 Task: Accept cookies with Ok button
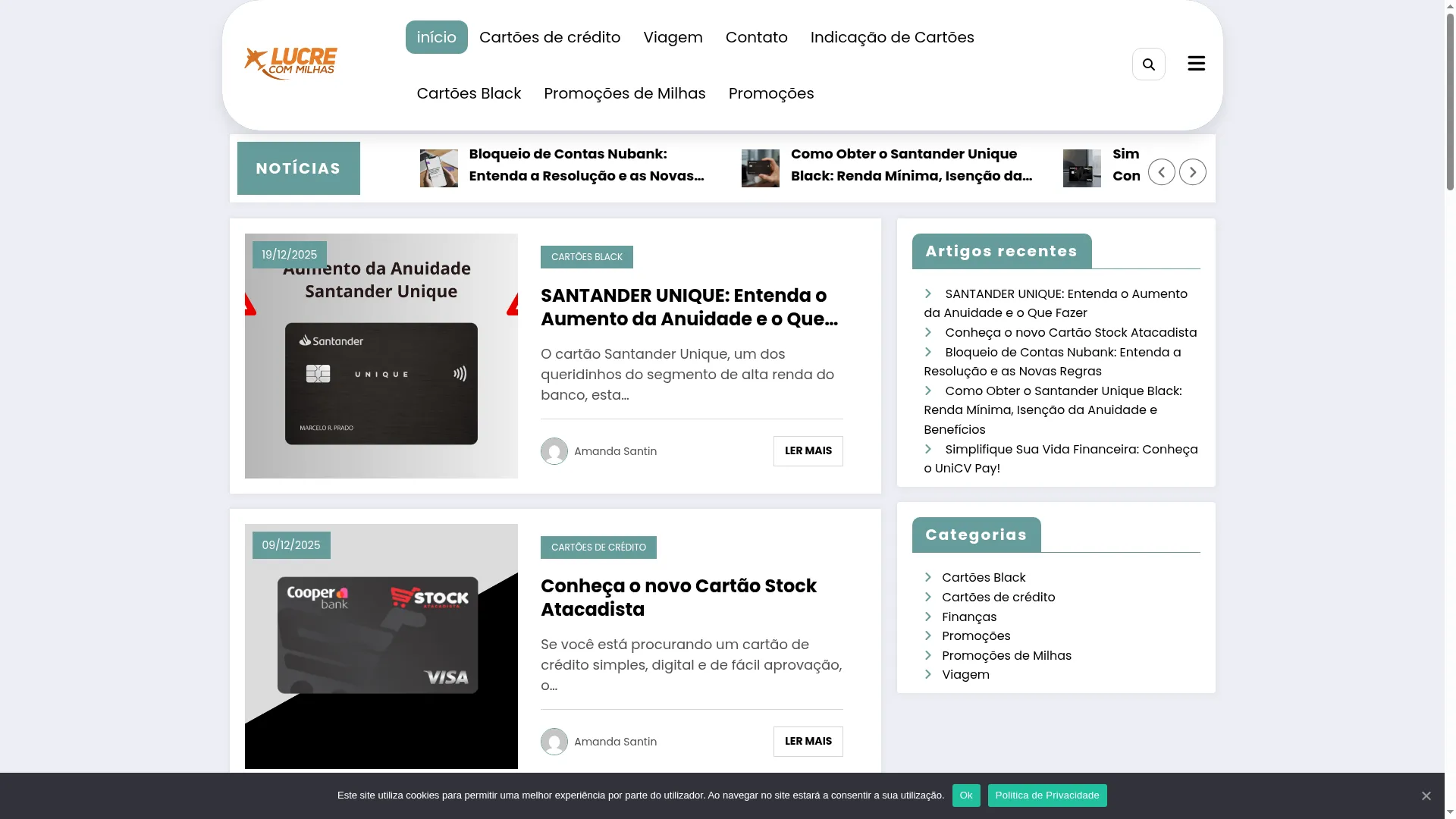(966, 795)
